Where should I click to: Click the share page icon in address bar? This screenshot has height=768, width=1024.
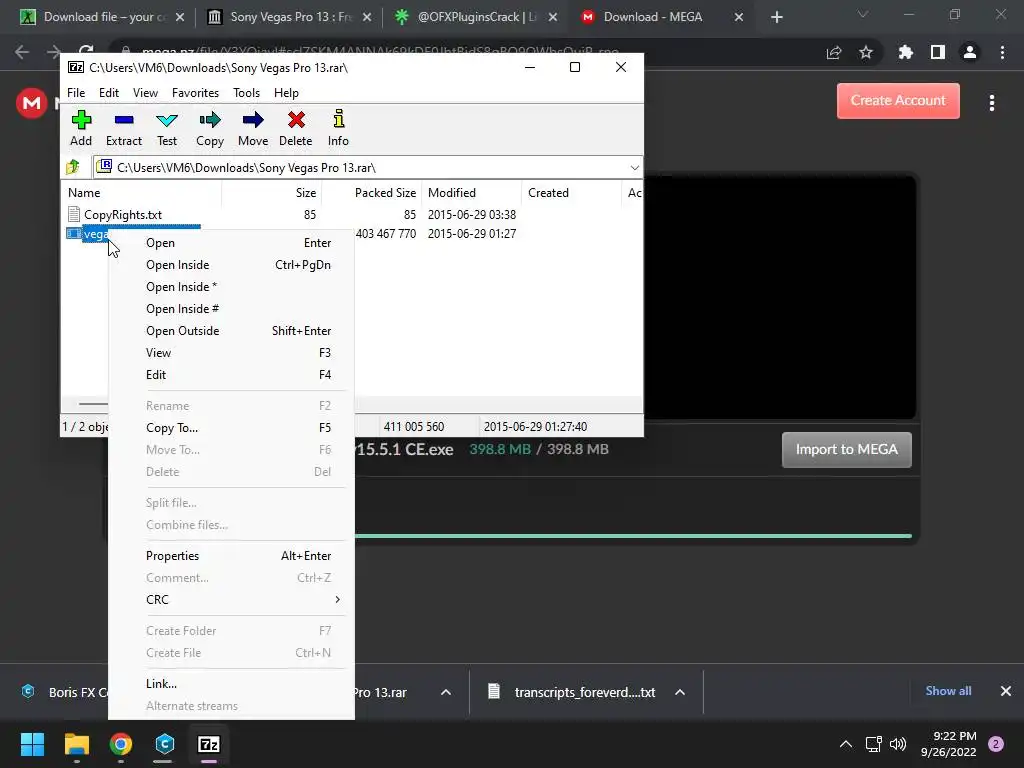[x=834, y=52]
